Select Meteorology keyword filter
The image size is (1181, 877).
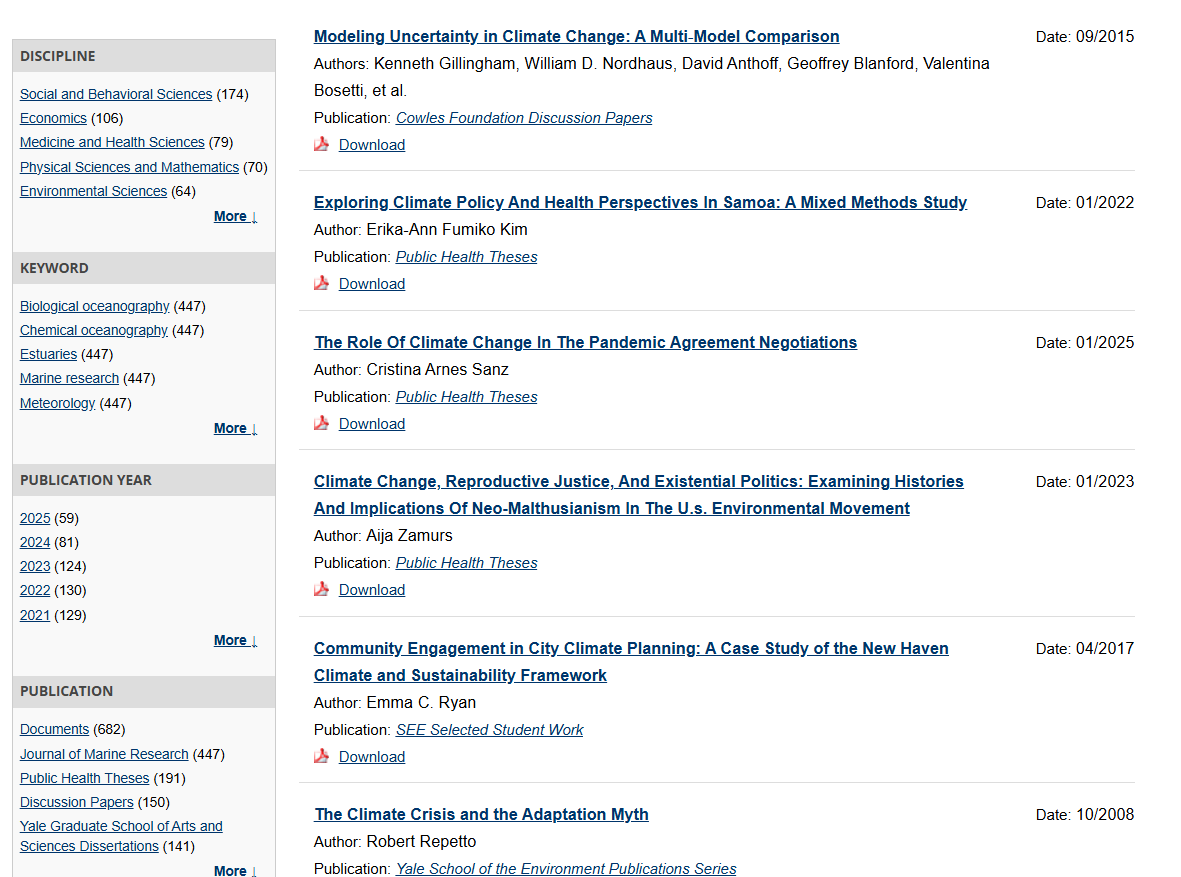pyautogui.click(x=57, y=403)
